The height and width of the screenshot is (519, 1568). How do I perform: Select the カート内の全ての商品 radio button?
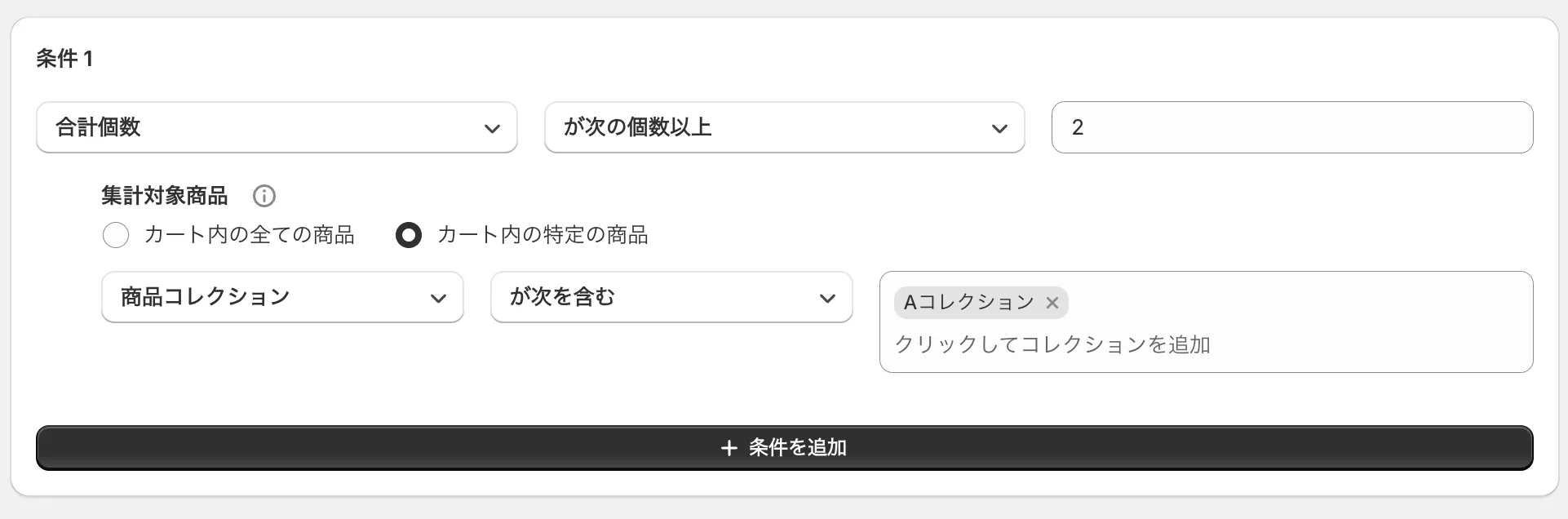pyautogui.click(x=116, y=235)
